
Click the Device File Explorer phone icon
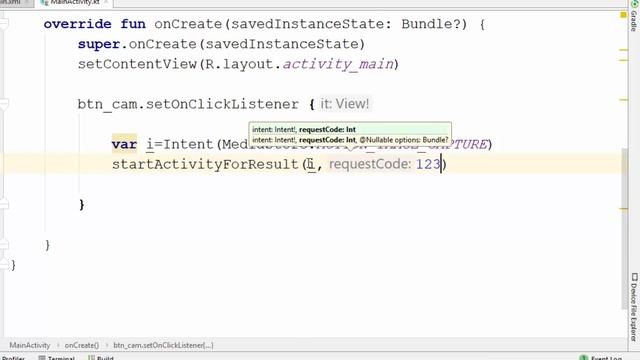coord(634,277)
